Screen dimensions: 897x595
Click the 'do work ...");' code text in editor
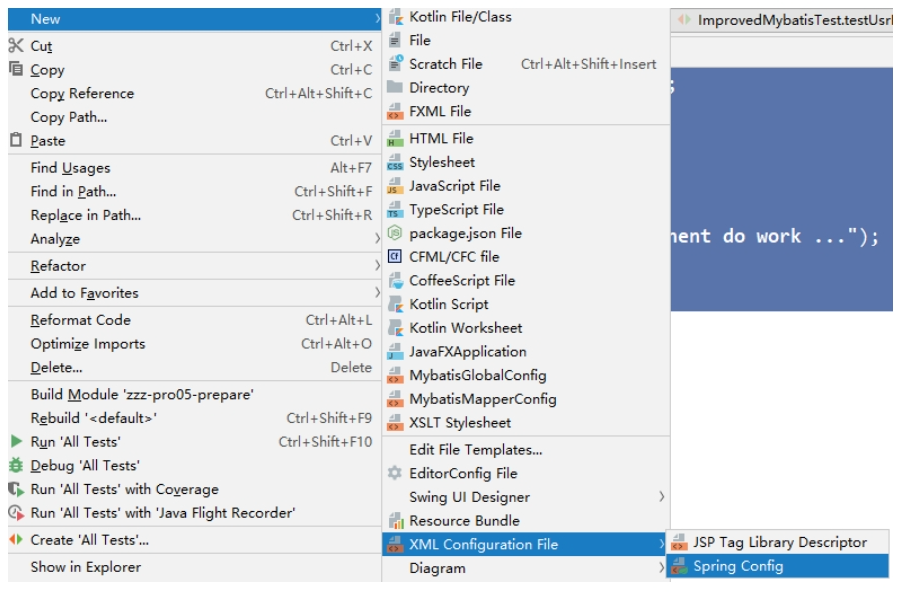(800, 236)
